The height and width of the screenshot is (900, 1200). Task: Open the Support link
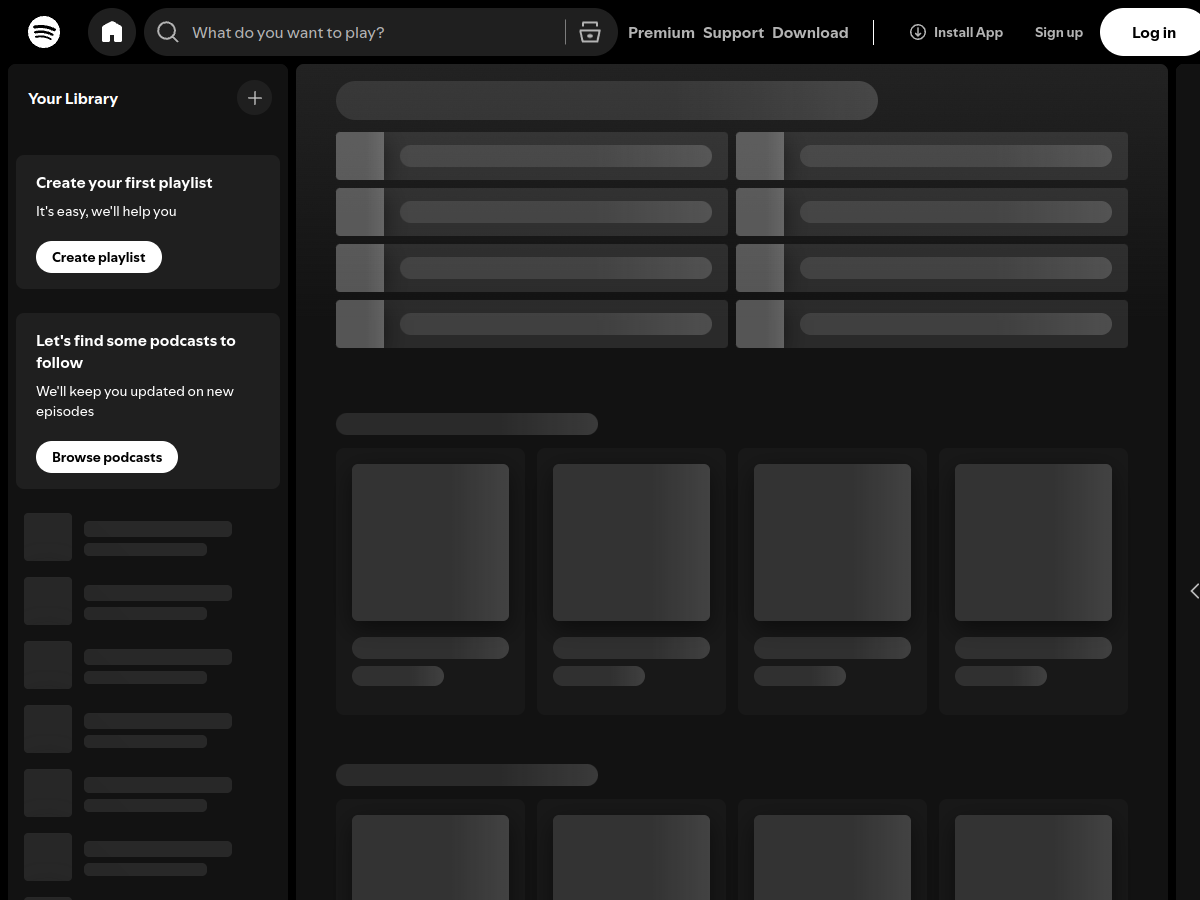coord(733,33)
